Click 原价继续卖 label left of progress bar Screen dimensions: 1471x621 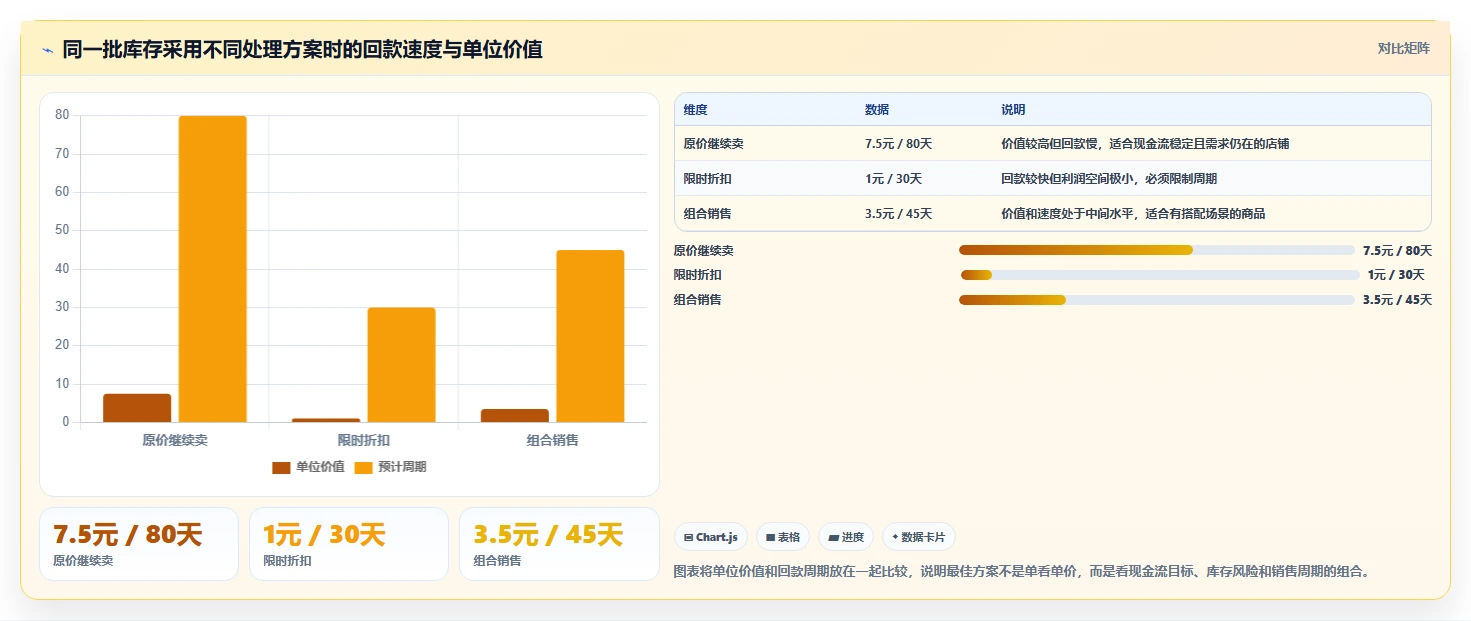click(704, 251)
